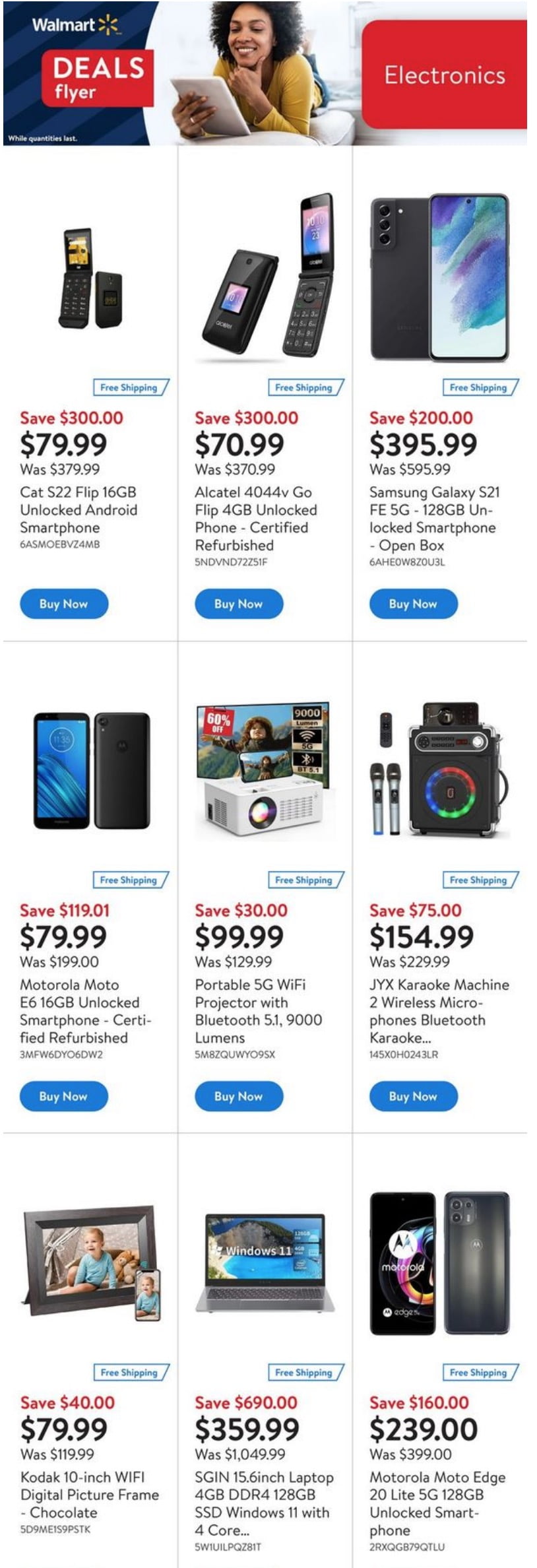The image size is (537, 1568).
Task: Select the Portable Projector product image
Action: pyautogui.click(x=263, y=769)
